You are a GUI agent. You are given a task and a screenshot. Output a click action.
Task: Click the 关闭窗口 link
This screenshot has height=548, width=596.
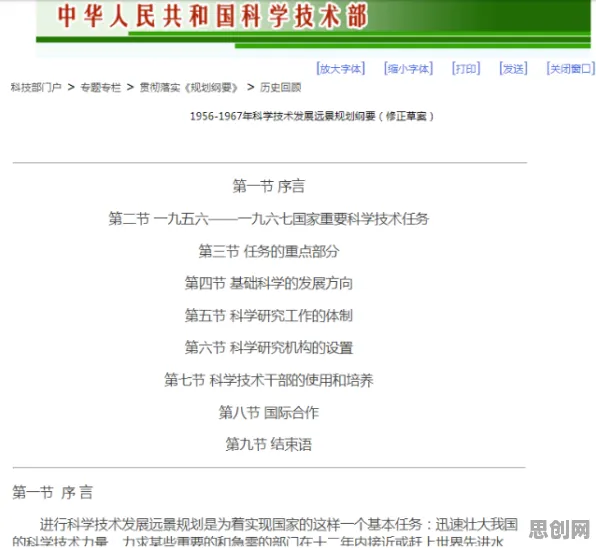(x=570, y=69)
